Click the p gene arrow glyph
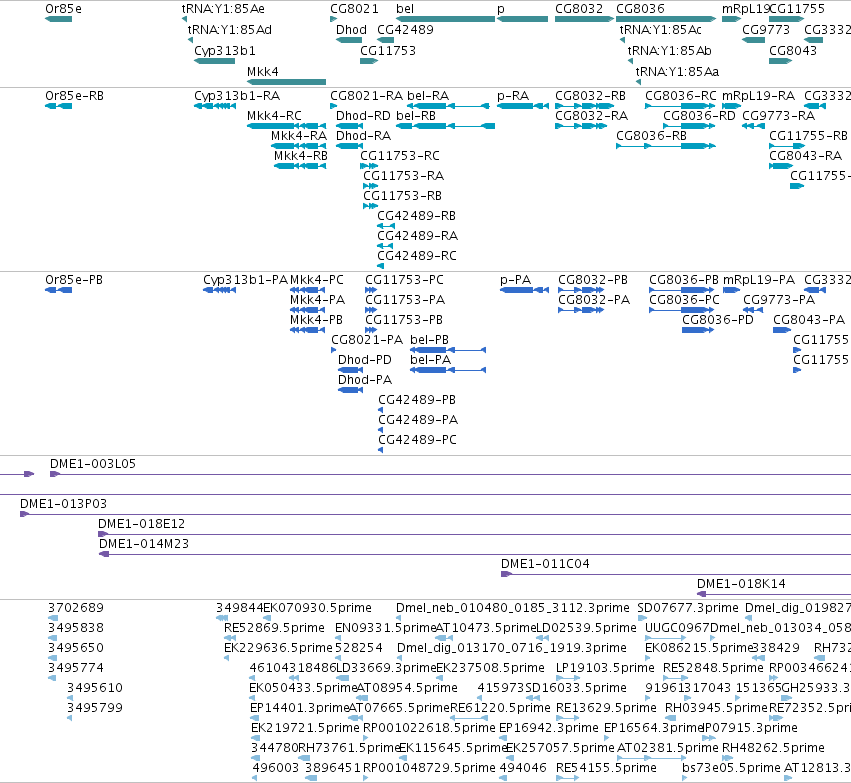This screenshot has height=783, width=851. (522, 19)
